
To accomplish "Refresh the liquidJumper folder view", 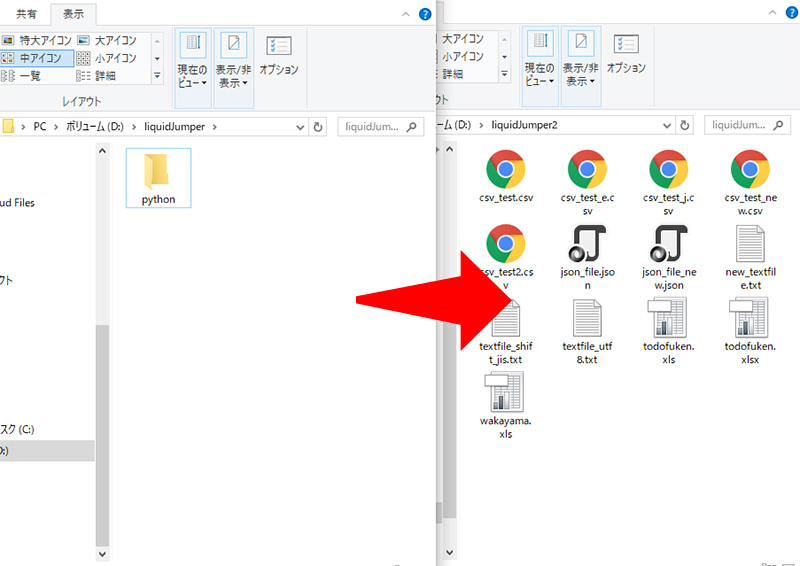I will click(x=318, y=127).
